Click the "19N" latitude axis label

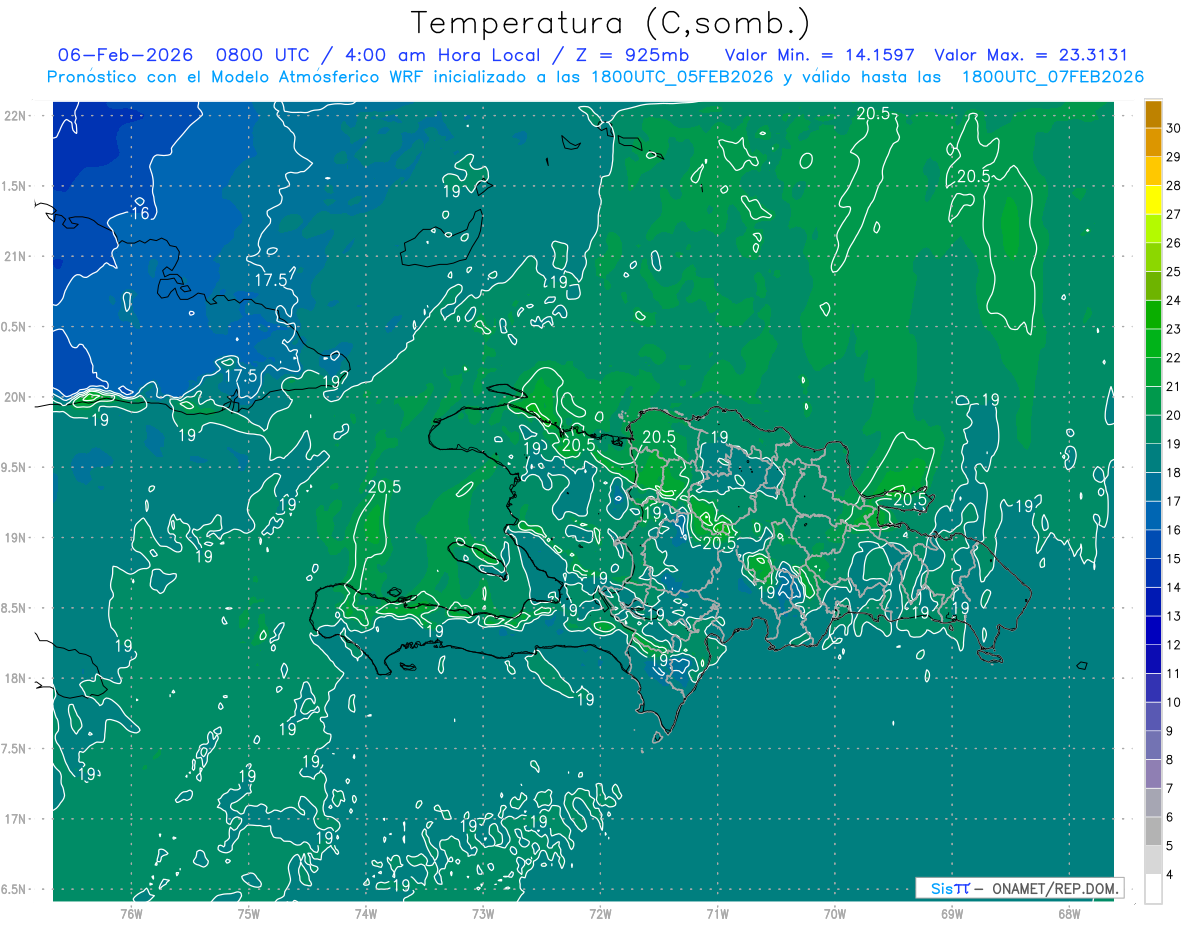point(17,537)
